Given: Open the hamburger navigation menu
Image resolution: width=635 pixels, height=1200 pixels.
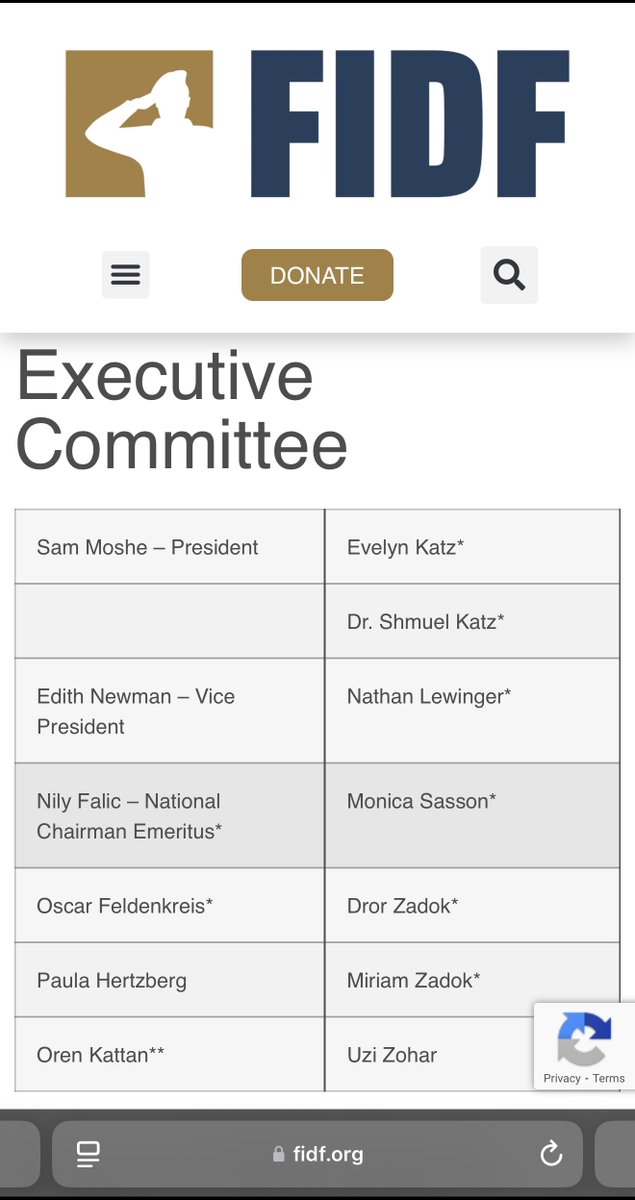Looking at the screenshot, I should [126, 274].
